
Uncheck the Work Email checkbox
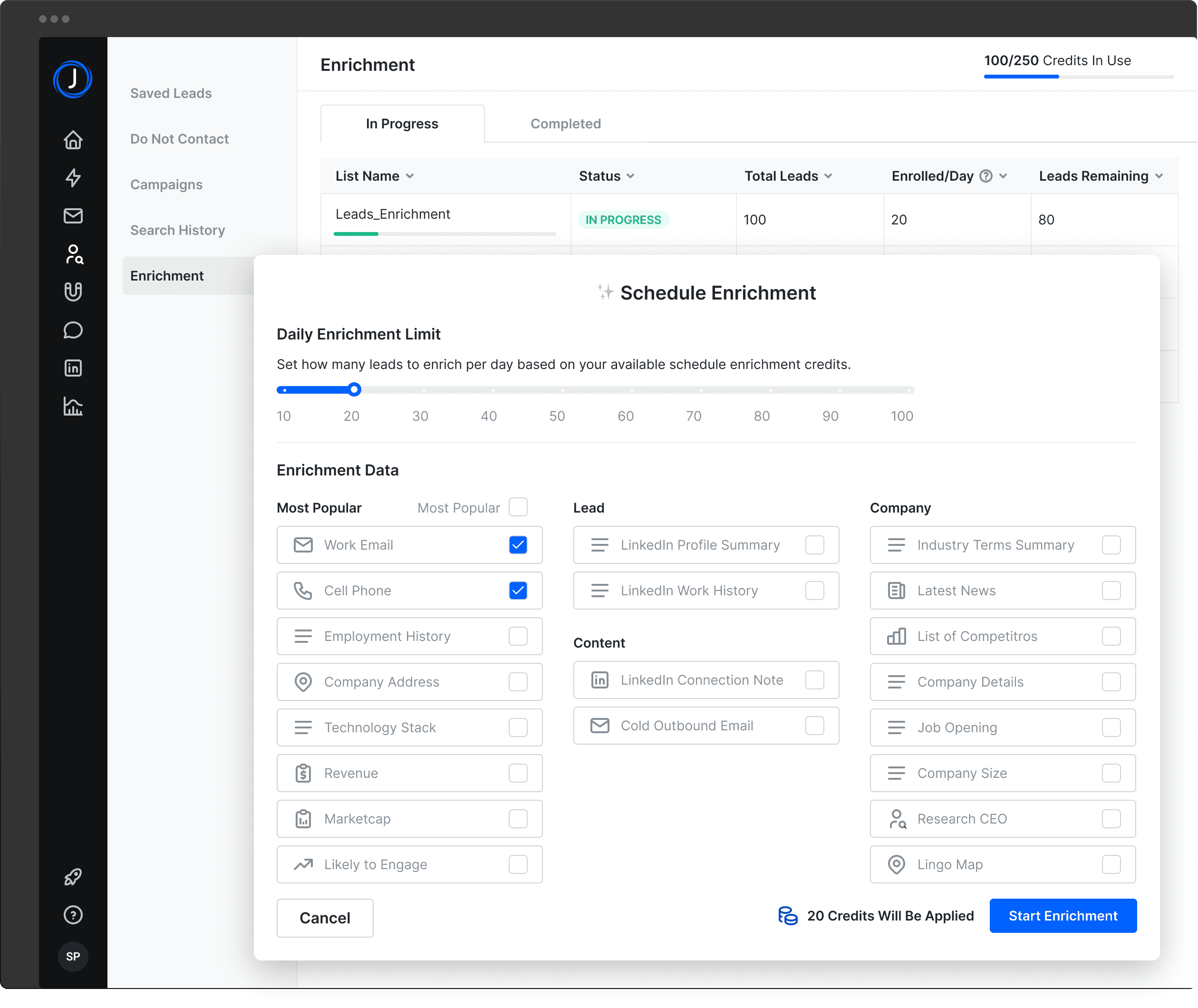point(518,545)
